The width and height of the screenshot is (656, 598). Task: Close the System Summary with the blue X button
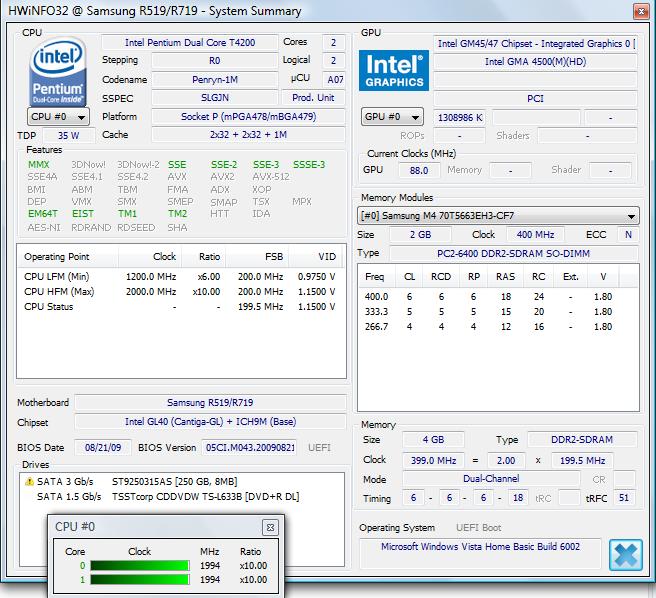tap(625, 555)
